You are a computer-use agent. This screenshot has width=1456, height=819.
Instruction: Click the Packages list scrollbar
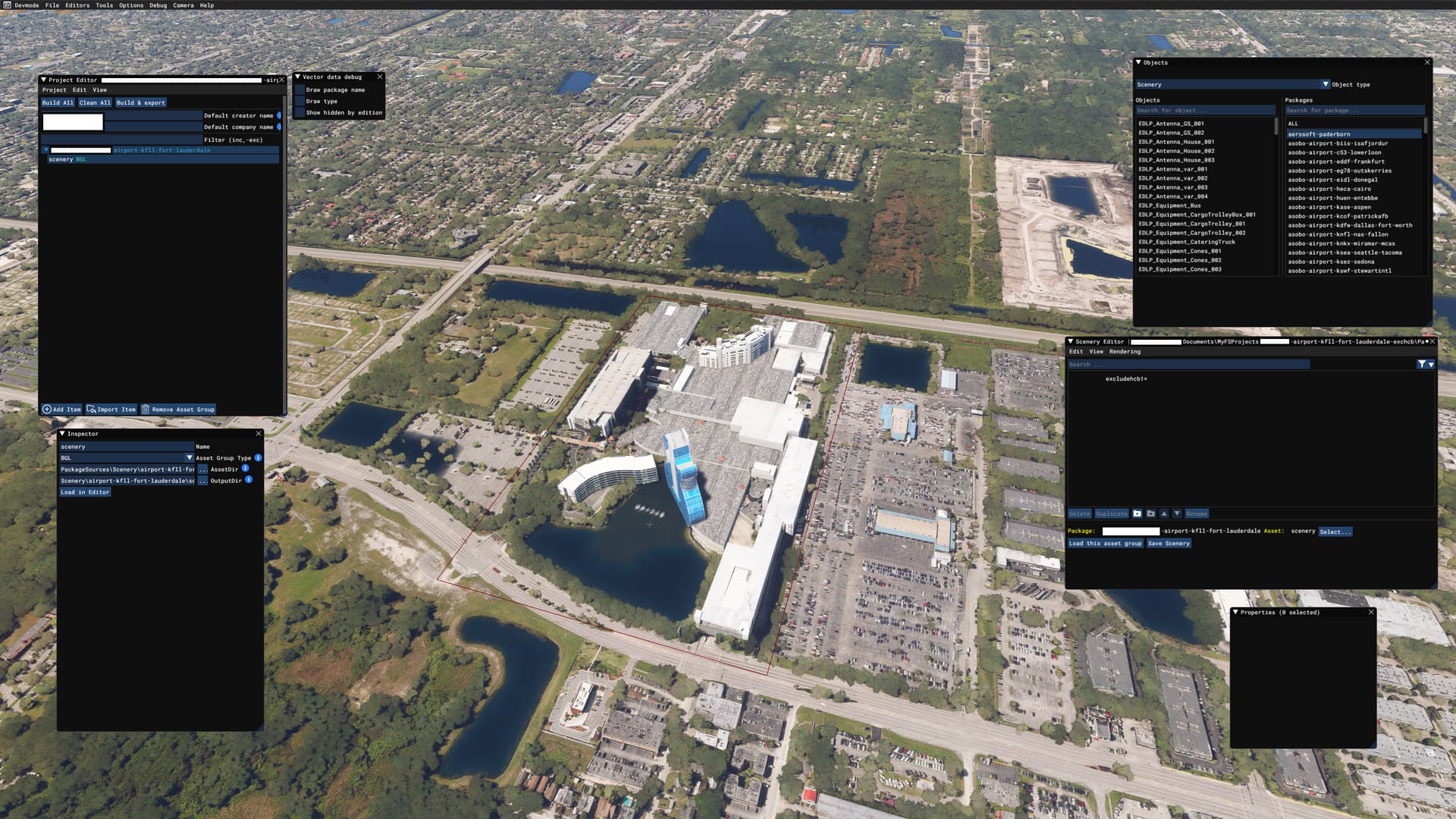[1426, 126]
